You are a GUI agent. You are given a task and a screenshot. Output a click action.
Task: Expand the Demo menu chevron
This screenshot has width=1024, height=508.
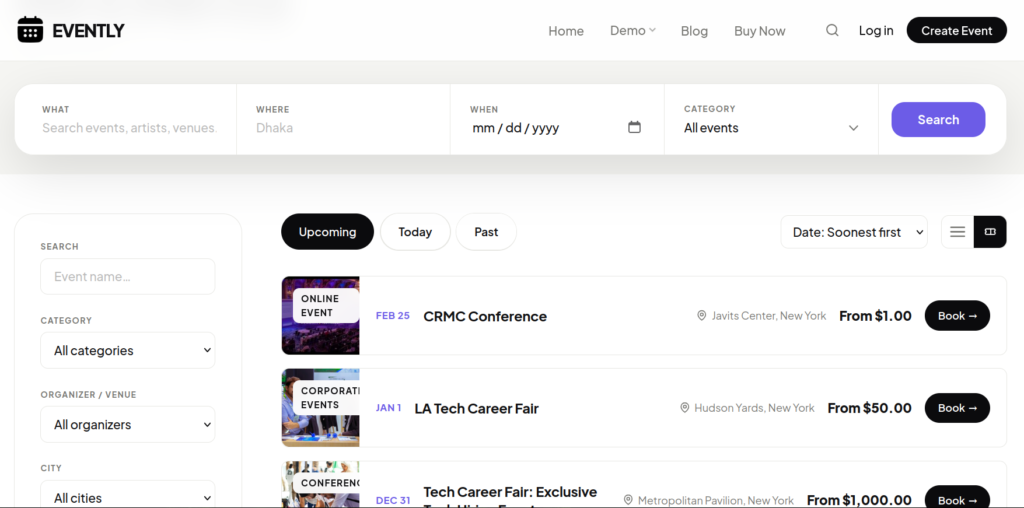(x=652, y=30)
